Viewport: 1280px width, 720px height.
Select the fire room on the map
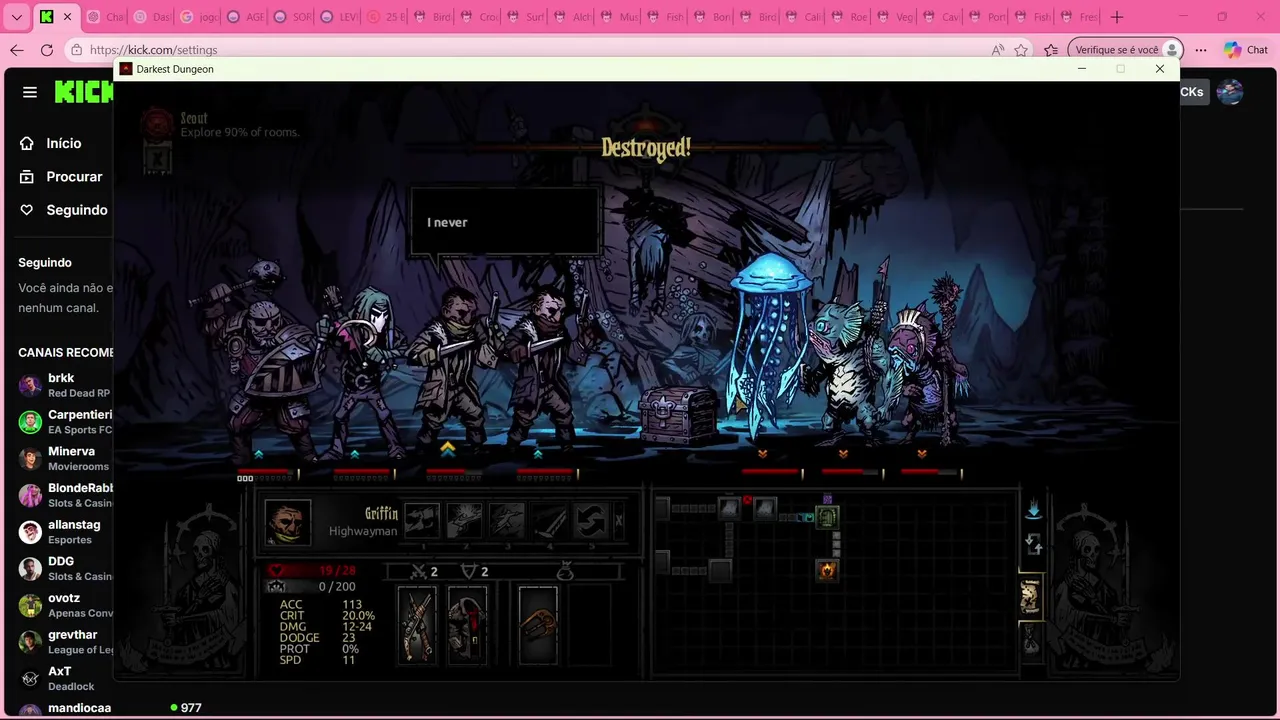pos(827,570)
